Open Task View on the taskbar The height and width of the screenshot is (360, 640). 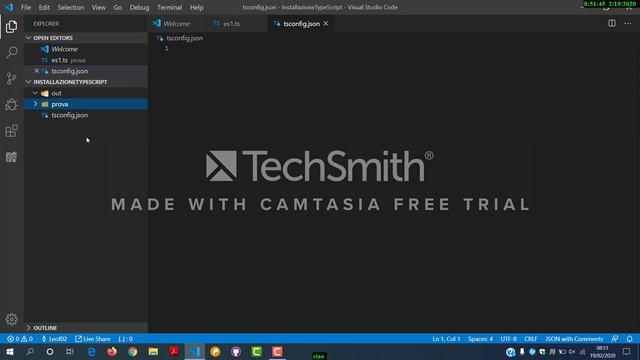[x=70, y=351]
